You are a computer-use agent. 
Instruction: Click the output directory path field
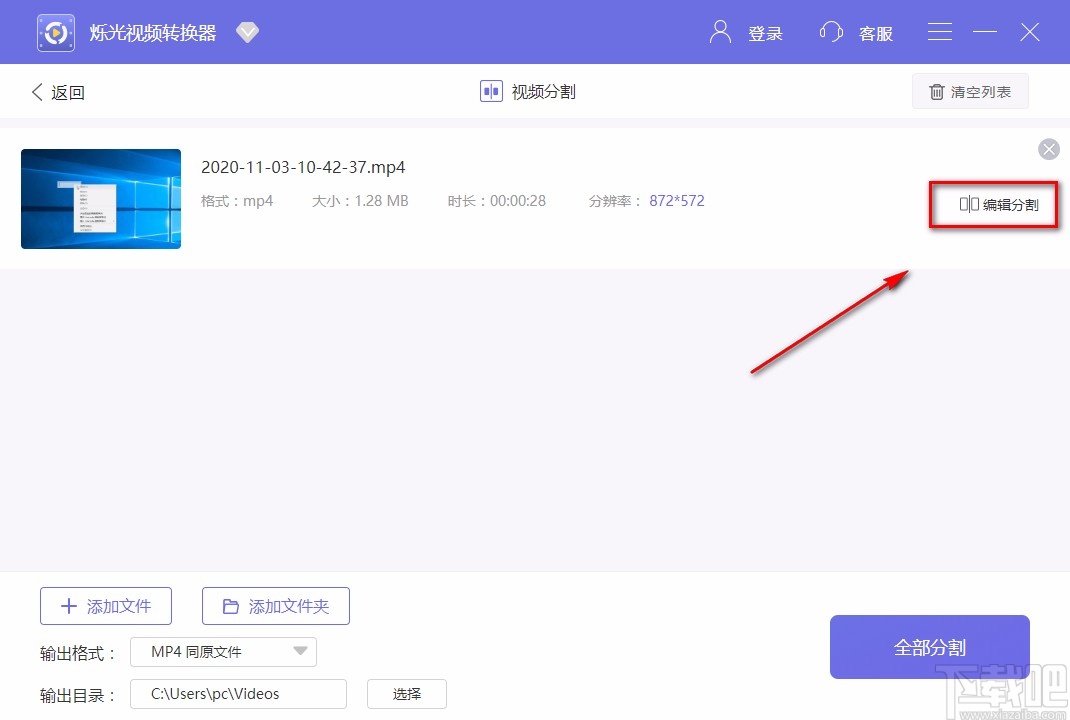pyautogui.click(x=238, y=693)
